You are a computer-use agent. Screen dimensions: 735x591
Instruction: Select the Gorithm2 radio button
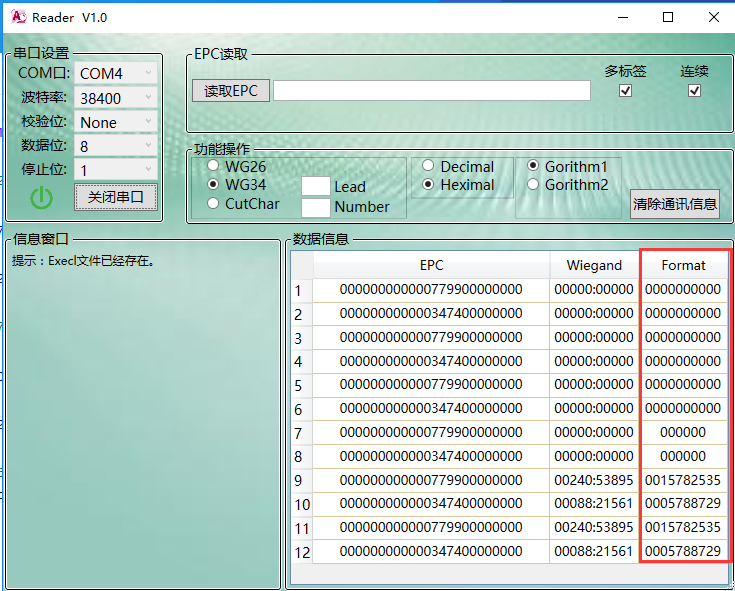[x=533, y=184]
